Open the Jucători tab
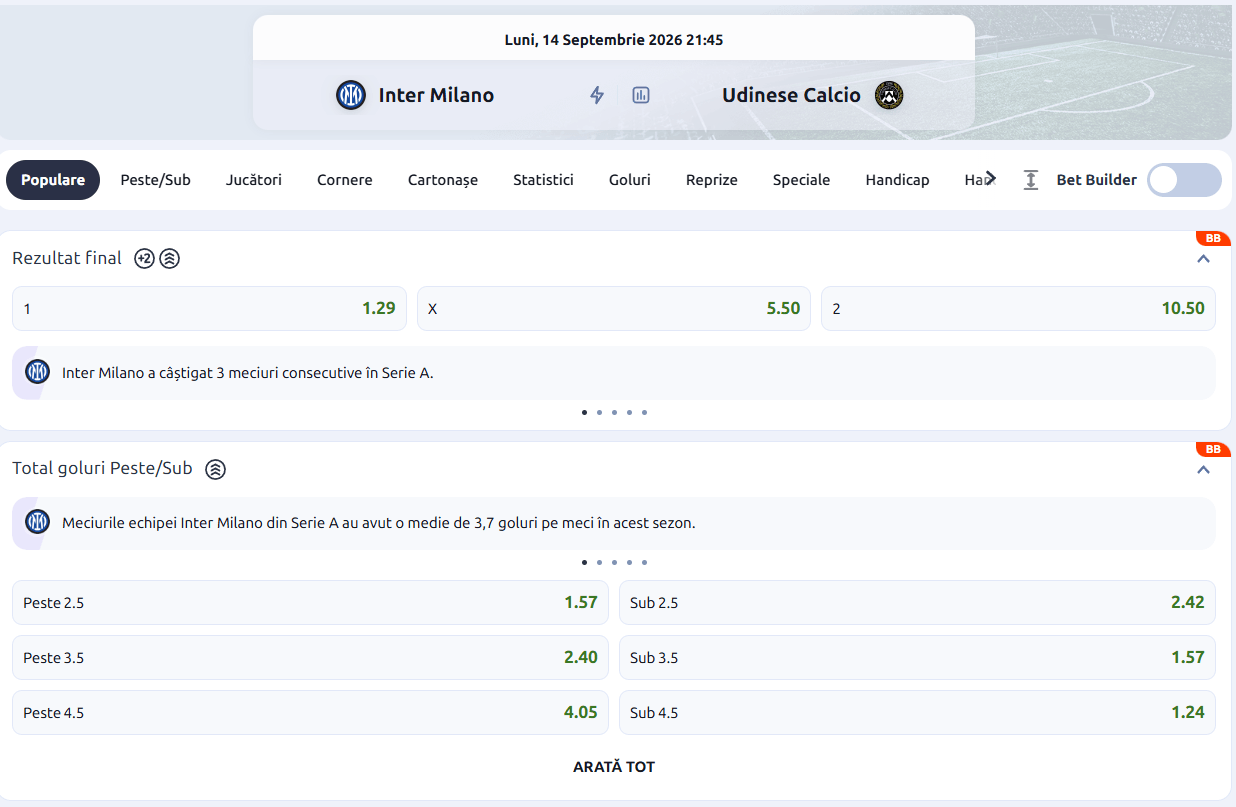Screen dimensions: 1236x807 tap(254, 180)
